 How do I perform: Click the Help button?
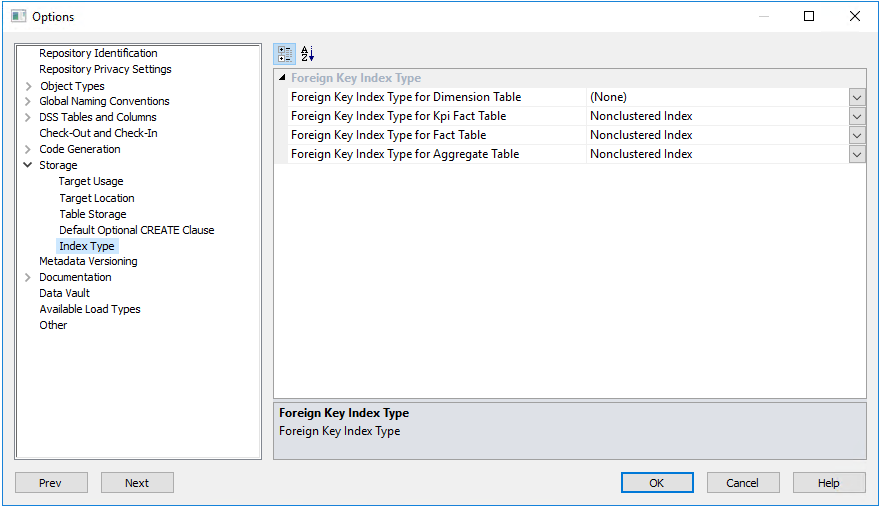point(829,483)
